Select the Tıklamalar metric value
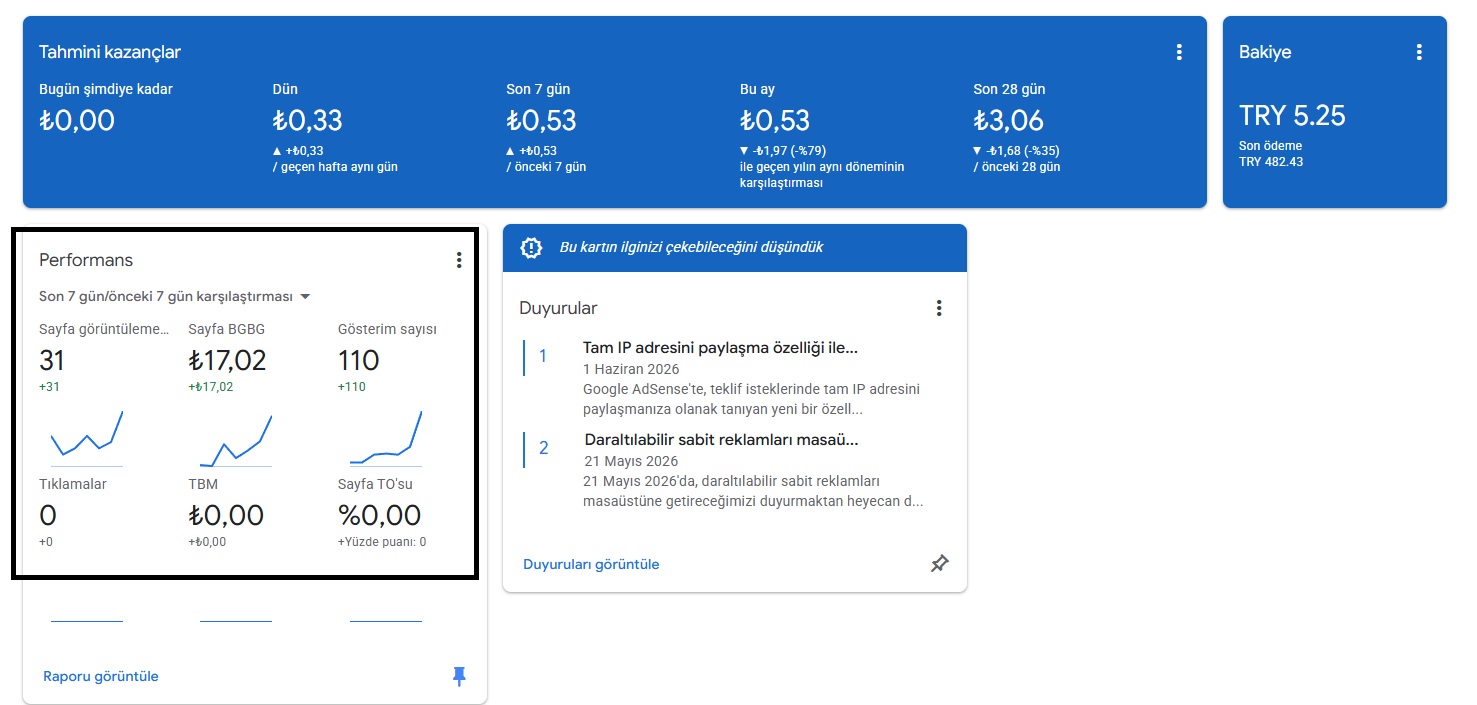The height and width of the screenshot is (705, 1477). pyautogui.click(x=48, y=516)
